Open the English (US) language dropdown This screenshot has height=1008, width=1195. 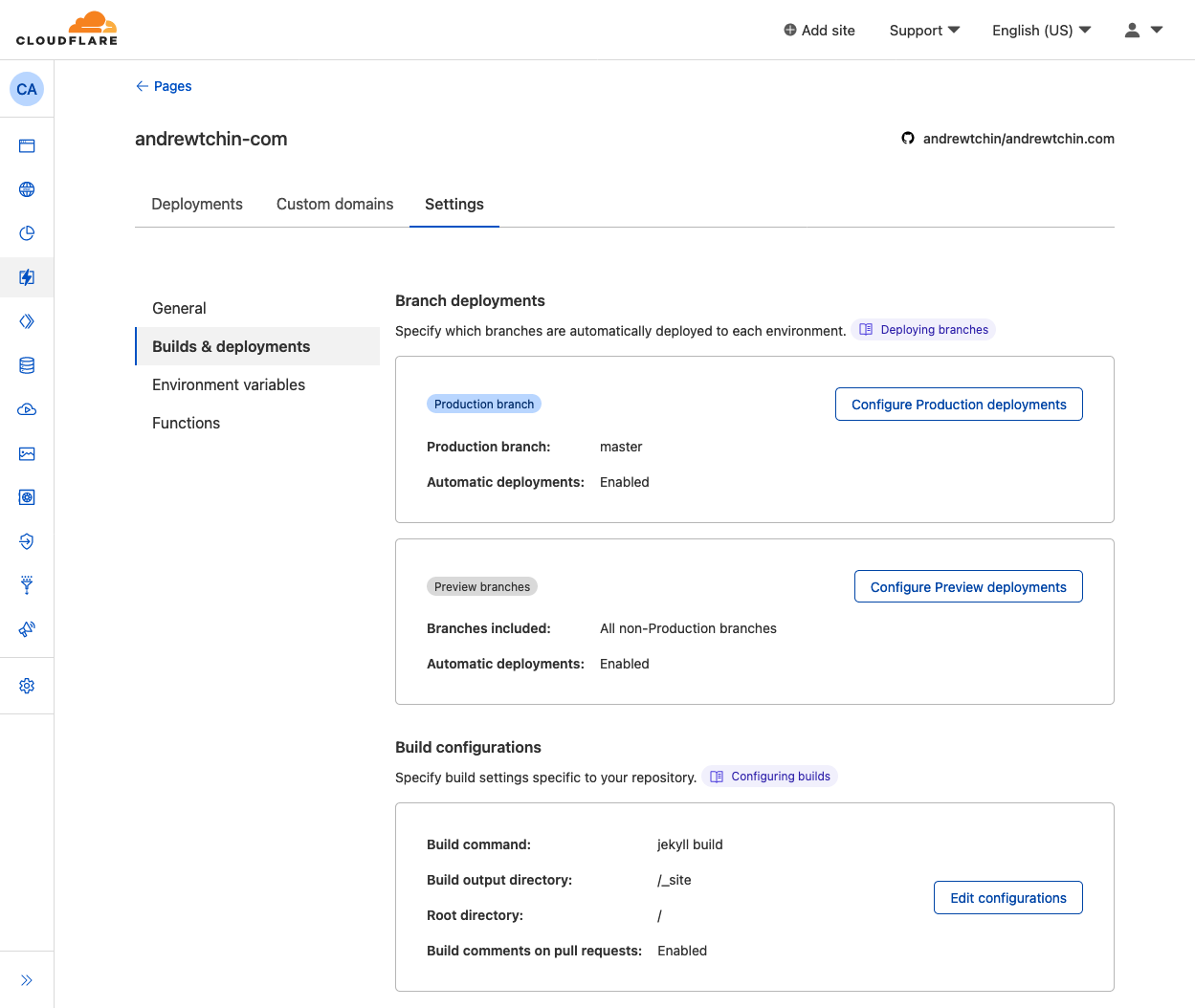point(1040,30)
